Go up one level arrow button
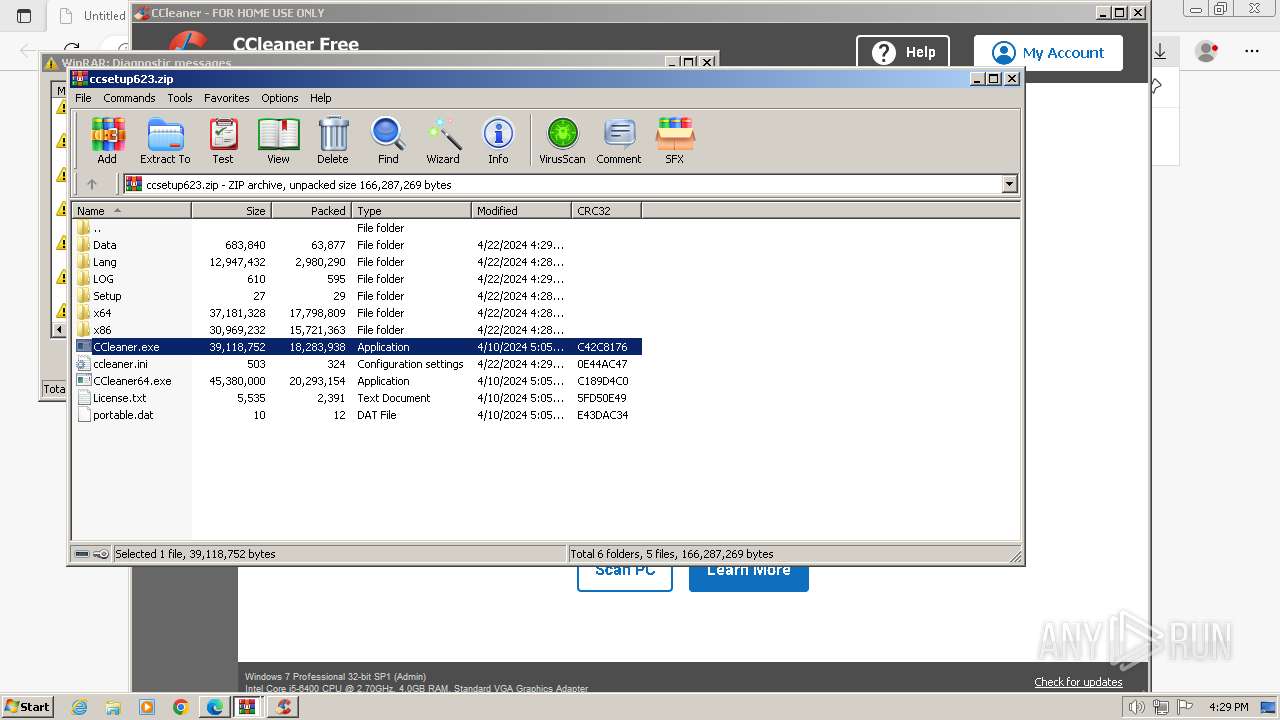The width and height of the screenshot is (1280, 720). tap(92, 184)
